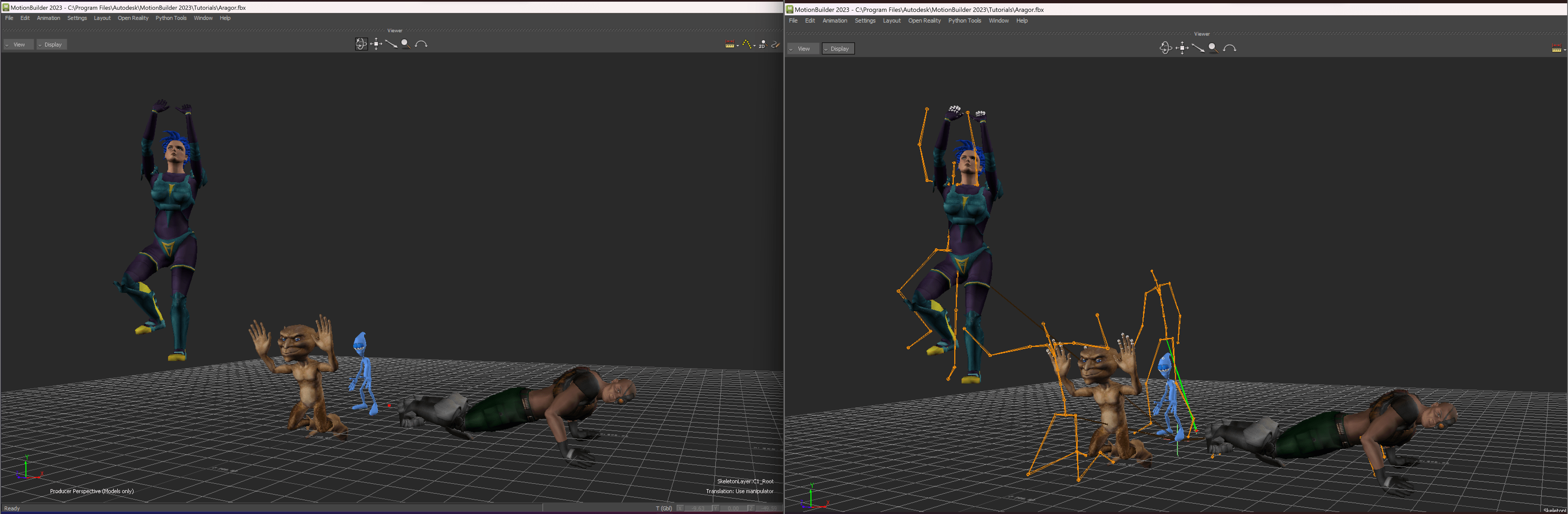Viewport: 1568px width, 514px height.
Task: Select the camera pan tool
Action: (376, 44)
